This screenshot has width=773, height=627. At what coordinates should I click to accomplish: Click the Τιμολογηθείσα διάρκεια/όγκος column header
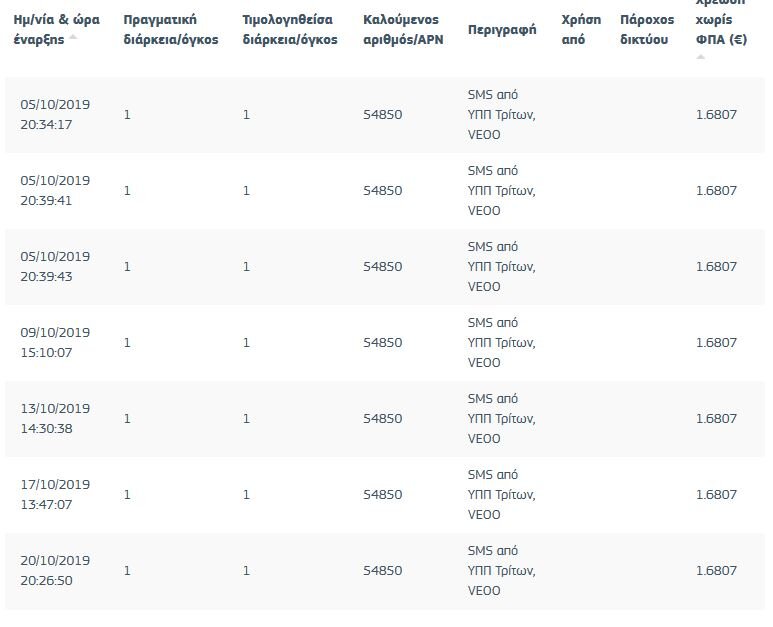290,30
